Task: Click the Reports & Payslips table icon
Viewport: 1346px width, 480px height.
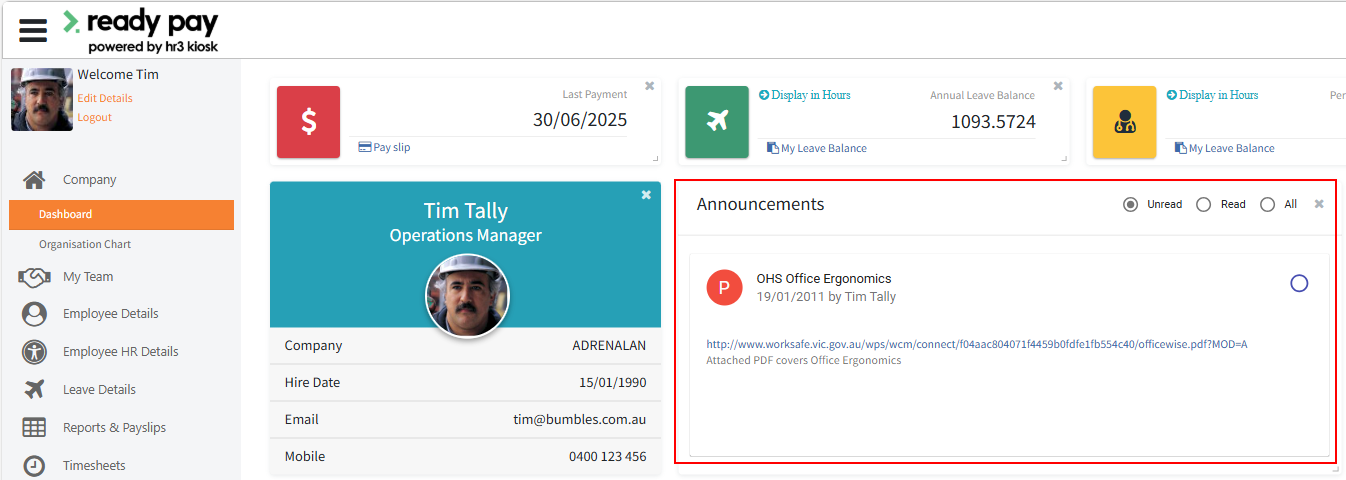Action: (34, 428)
